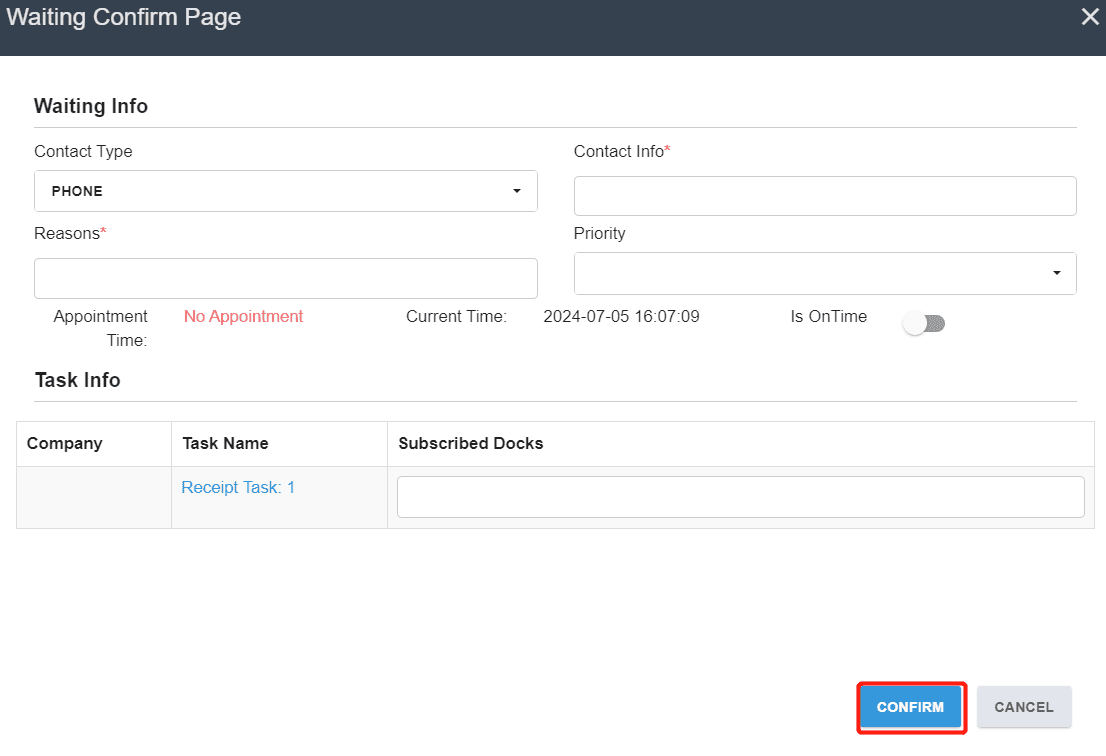1106x756 pixels.
Task: Click the Waiting Info section heading
Action: point(91,106)
